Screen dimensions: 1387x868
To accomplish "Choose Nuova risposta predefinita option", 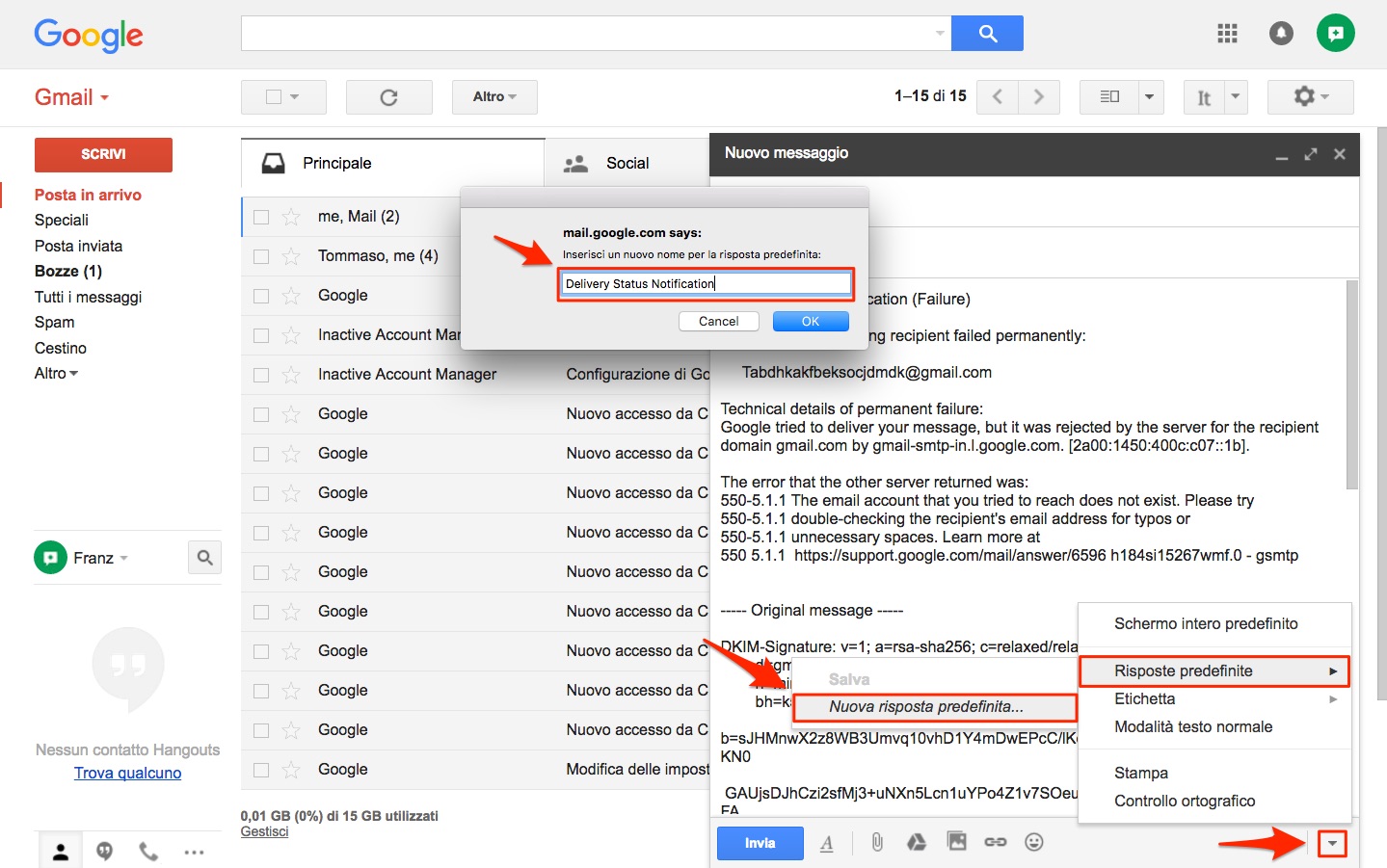I will (934, 707).
